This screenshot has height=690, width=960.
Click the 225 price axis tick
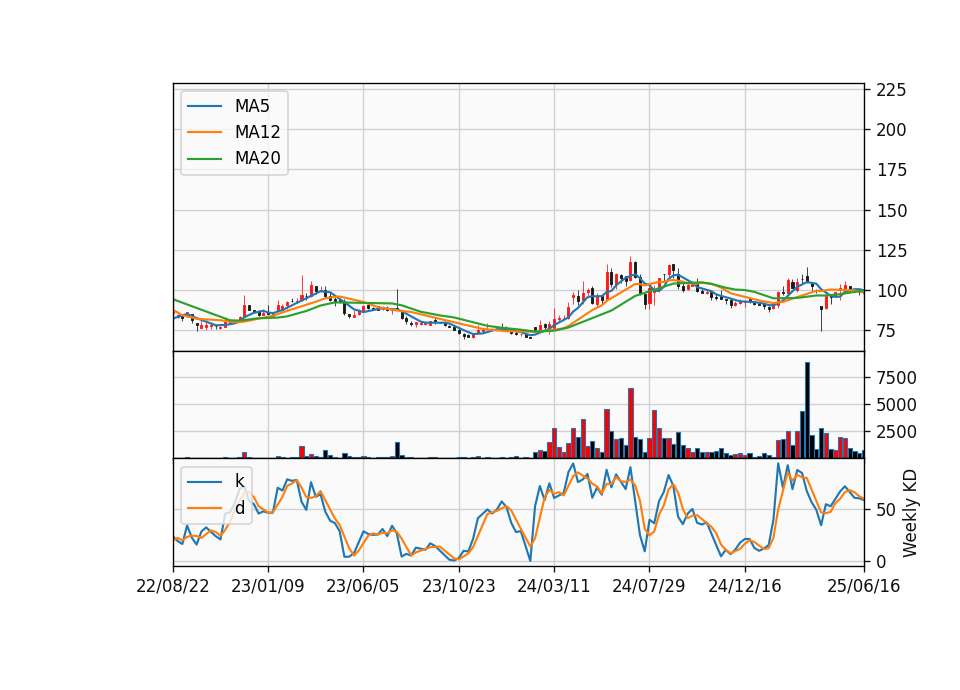click(891, 90)
